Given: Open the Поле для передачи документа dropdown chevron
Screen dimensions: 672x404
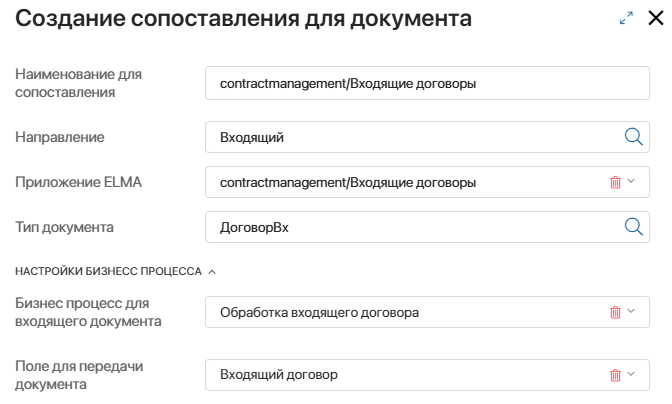Looking at the screenshot, I should [631, 374].
